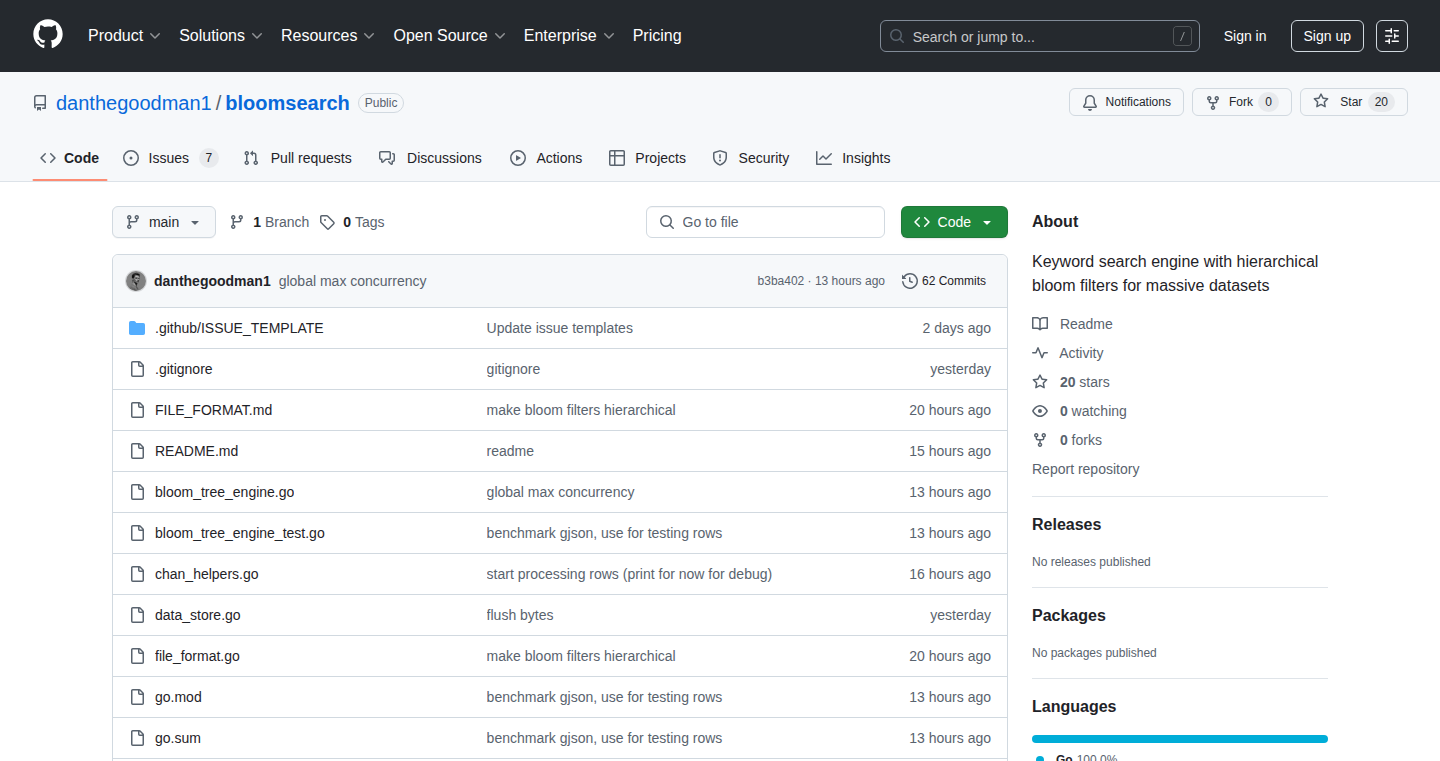The width and height of the screenshot is (1440, 761).
Task: Expand the Enterprise menu
Action: (x=569, y=35)
